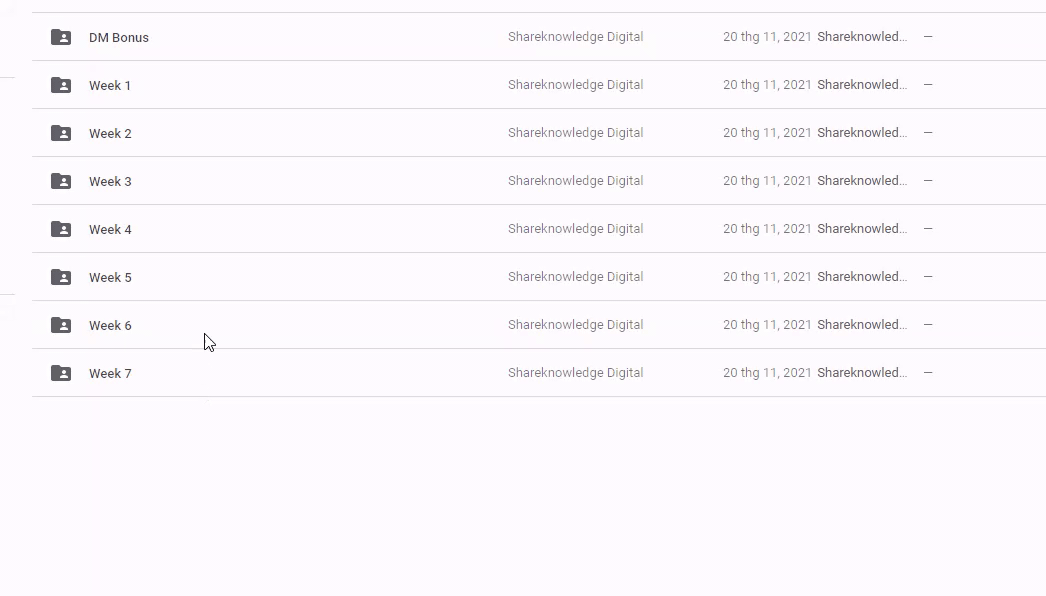The height and width of the screenshot is (596, 1046).
Task: Click the Week 1 shared folder icon
Action: click(61, 85)
